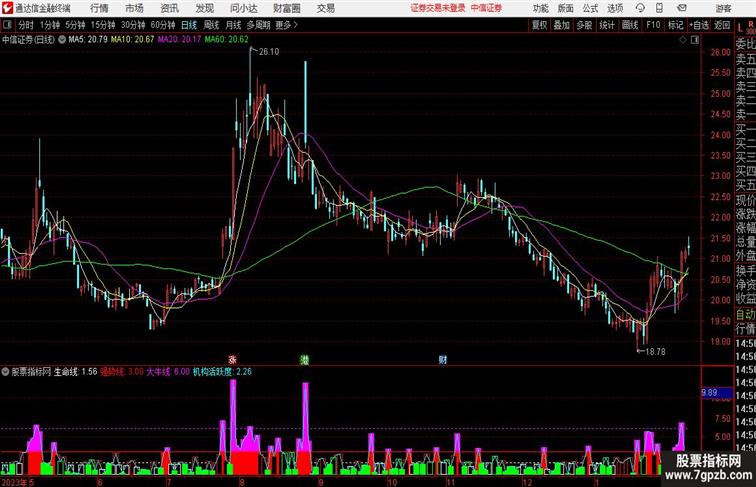Click the 返回 button
The height and width of the screenshot is (487, 756).
tap(722, 25)
